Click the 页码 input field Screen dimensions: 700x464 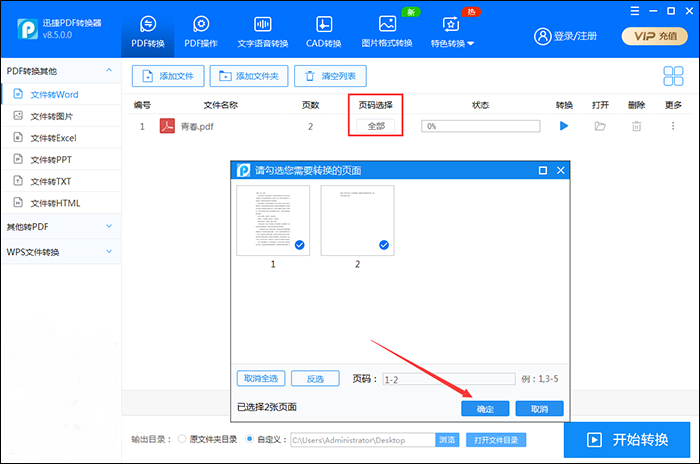click(x=449, y=380)
